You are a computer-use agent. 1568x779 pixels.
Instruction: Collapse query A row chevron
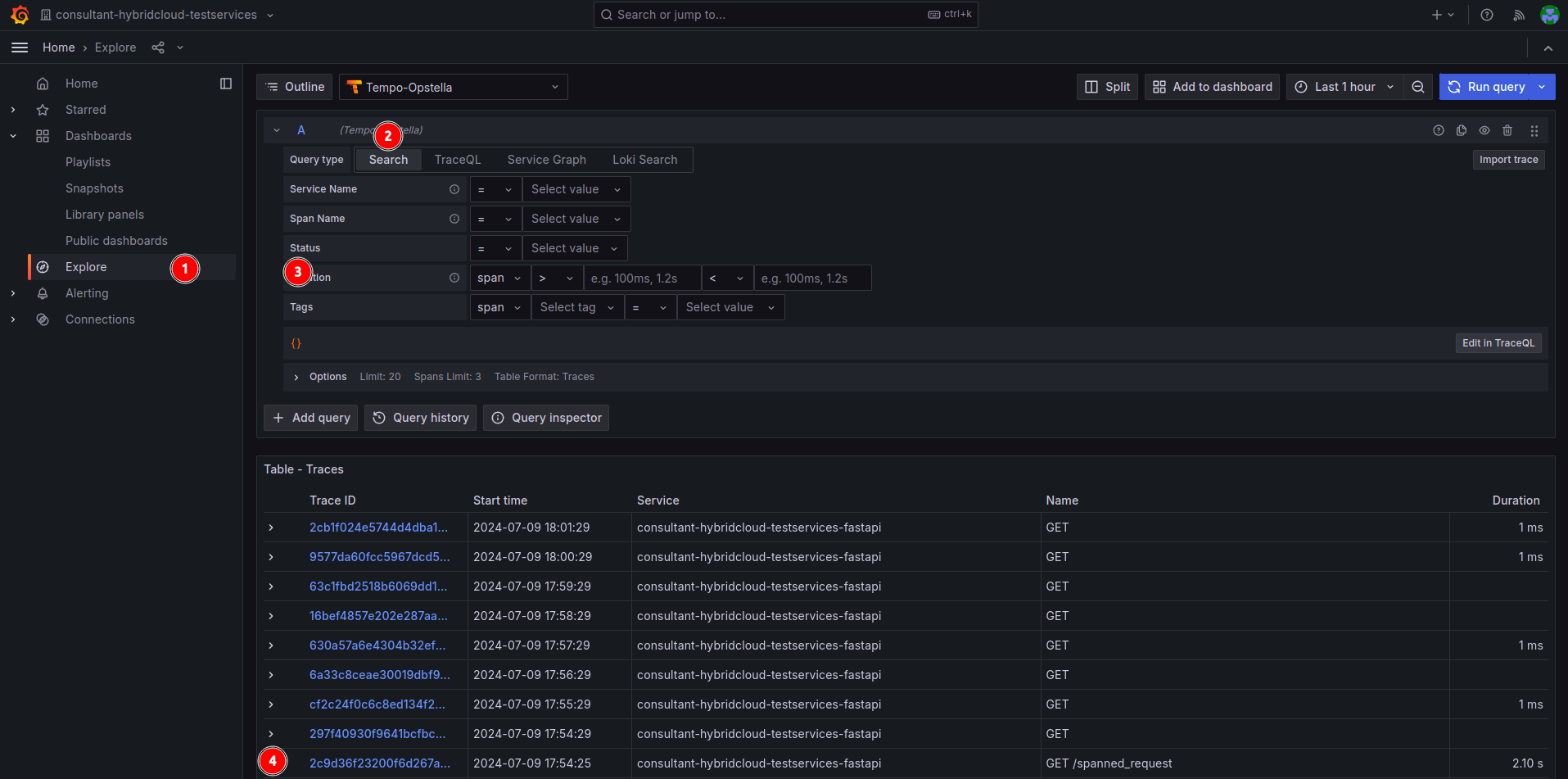[x=277, y=130]
